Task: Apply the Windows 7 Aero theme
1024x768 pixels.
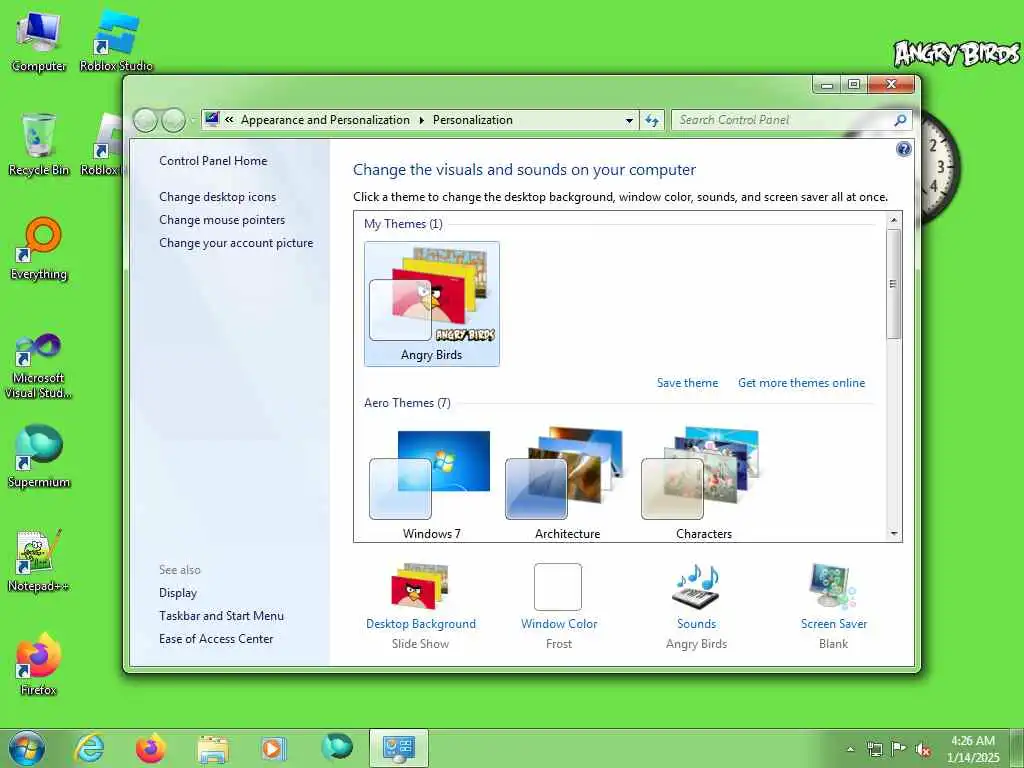Action: point(432,483)
